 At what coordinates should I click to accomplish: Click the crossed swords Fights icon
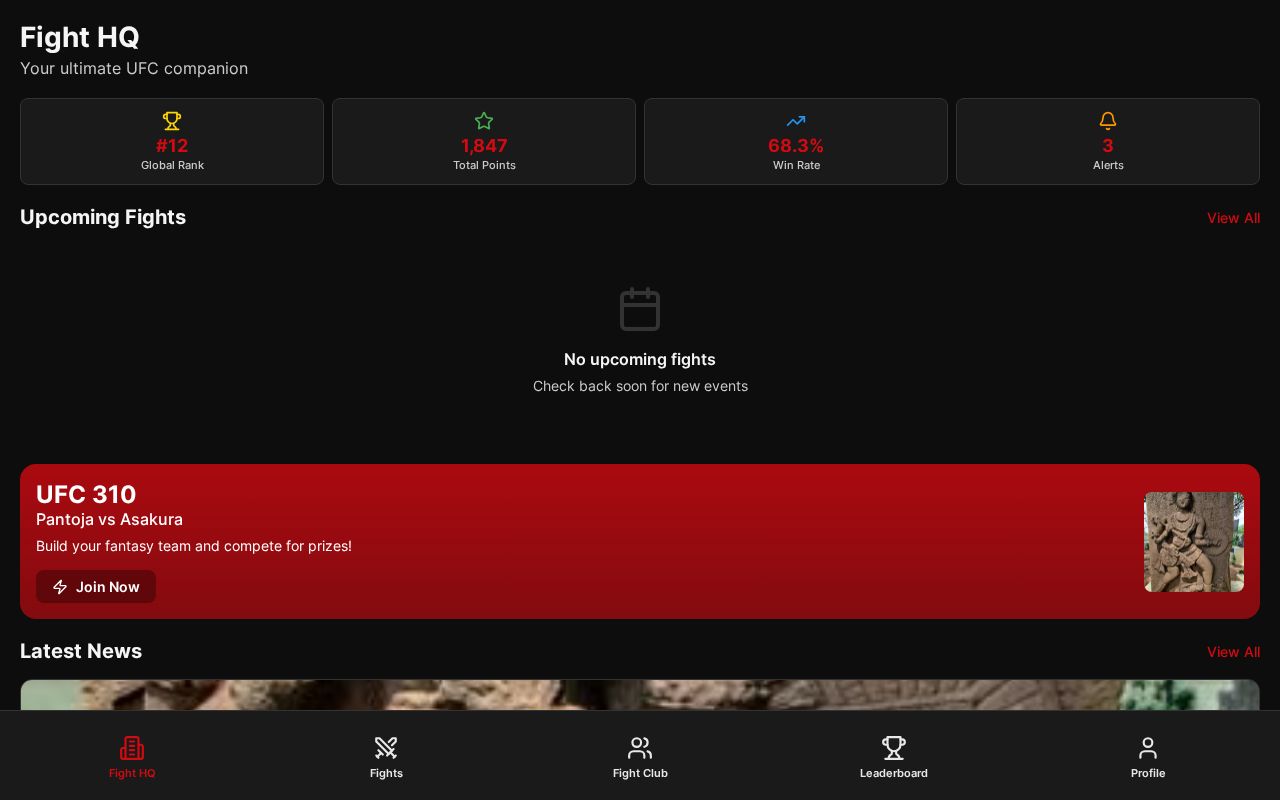point(386,748)
